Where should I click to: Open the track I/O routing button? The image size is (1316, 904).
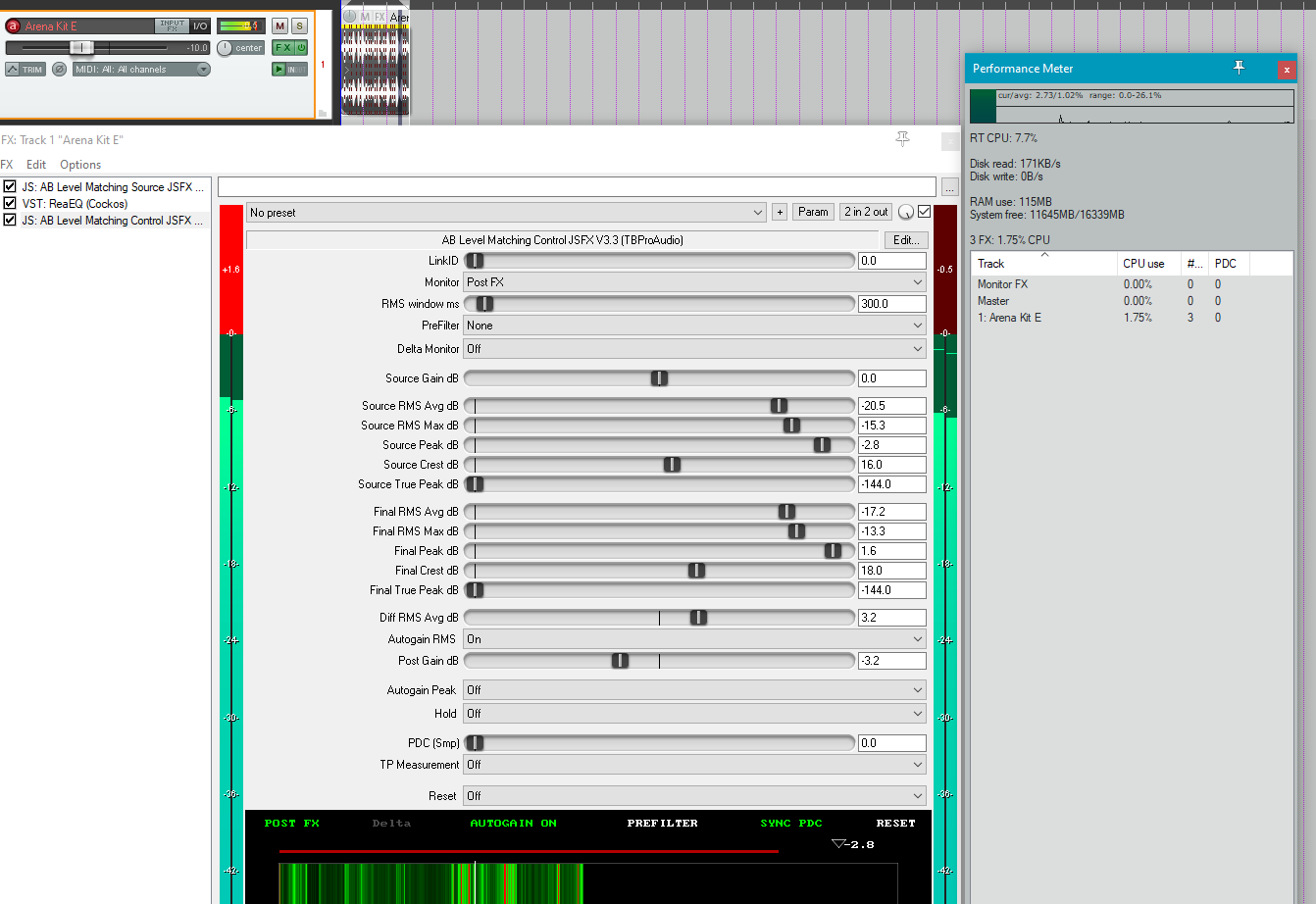point(200,26)
